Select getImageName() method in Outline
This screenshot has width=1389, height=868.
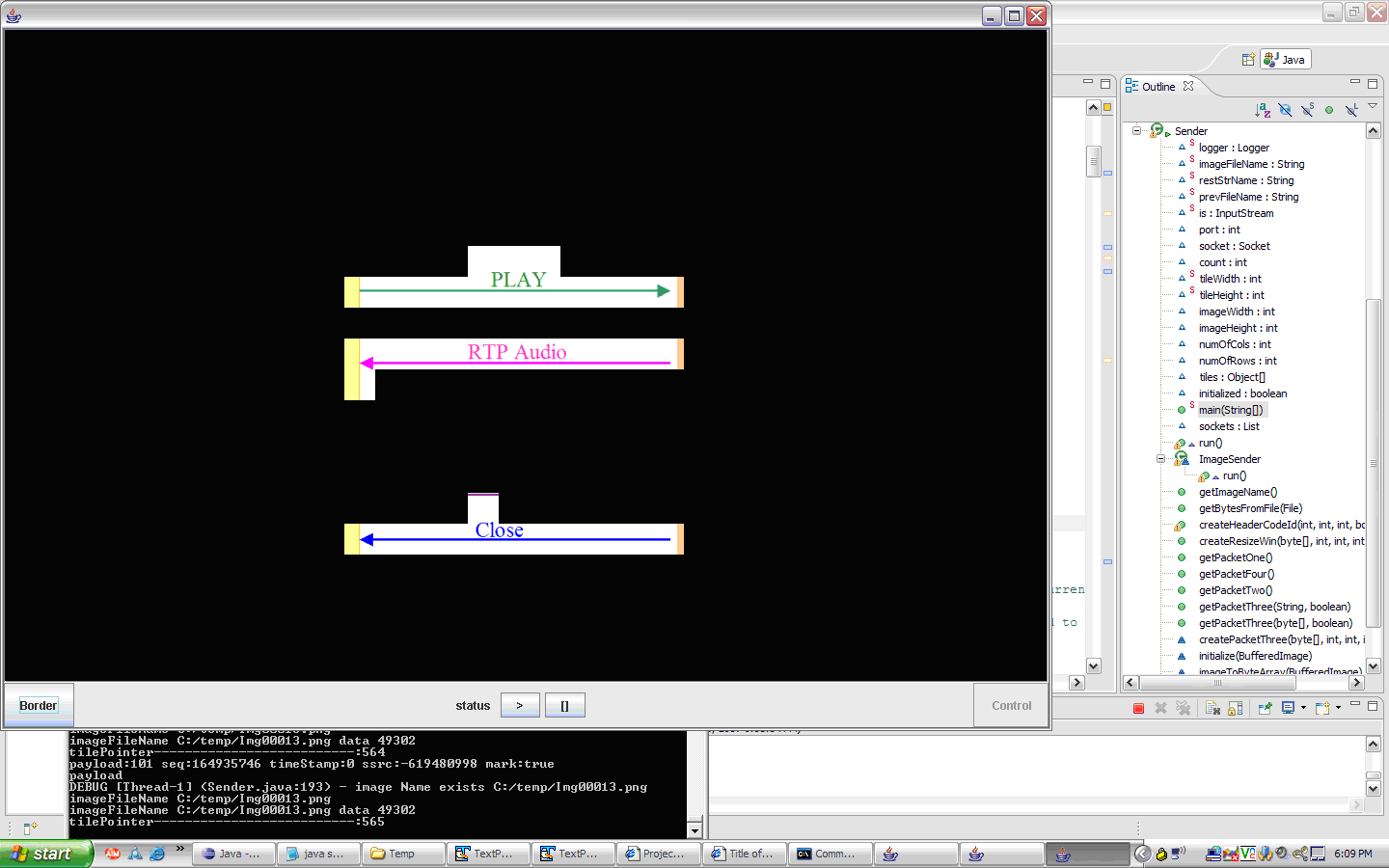pyautogui.click(x=1238, y=492)
